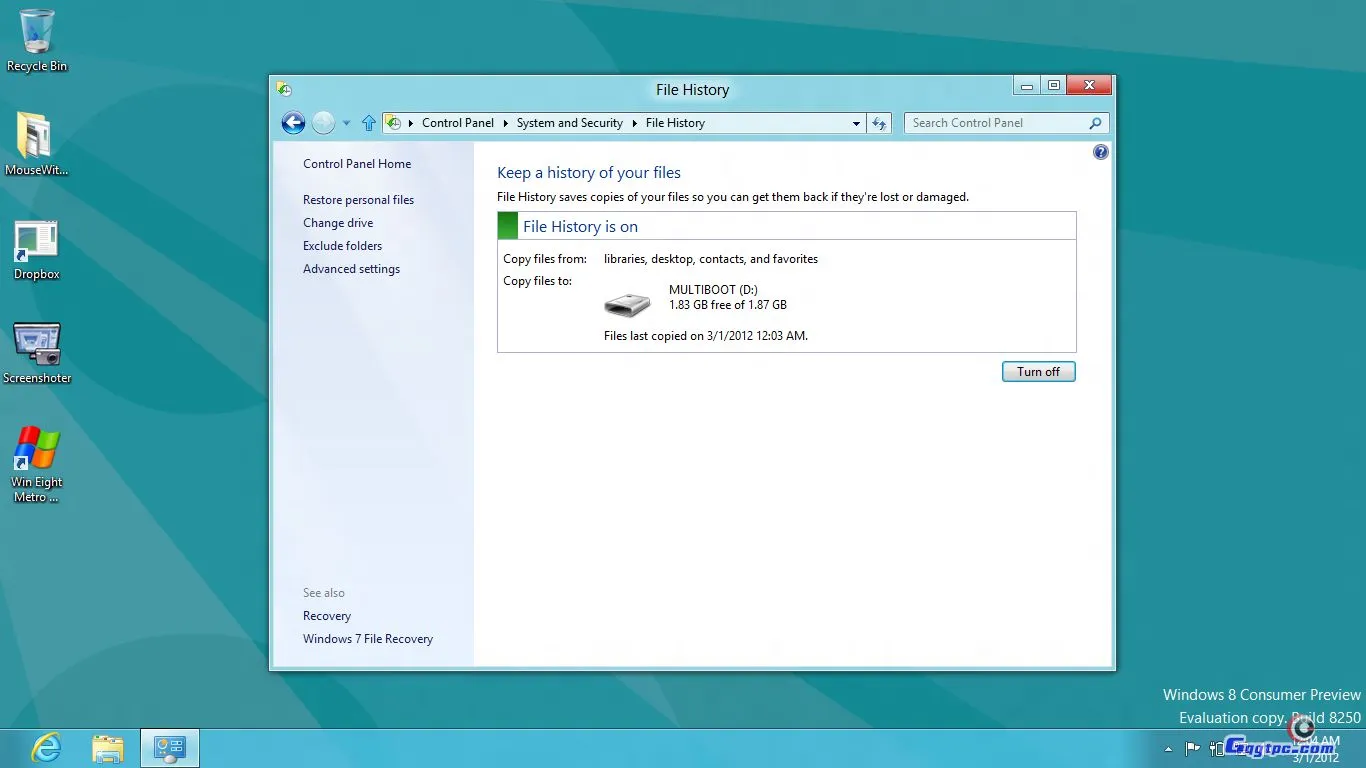The height and width of the screenshot is (768, 1366).
Task: Turn off File History
Action: 1038,372
